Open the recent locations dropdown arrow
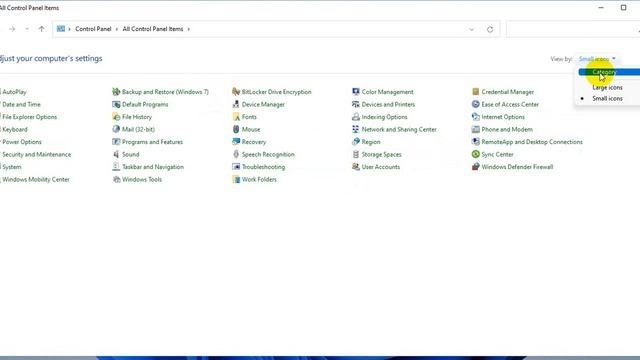This screenshot has width=640, height=360. 27,29
